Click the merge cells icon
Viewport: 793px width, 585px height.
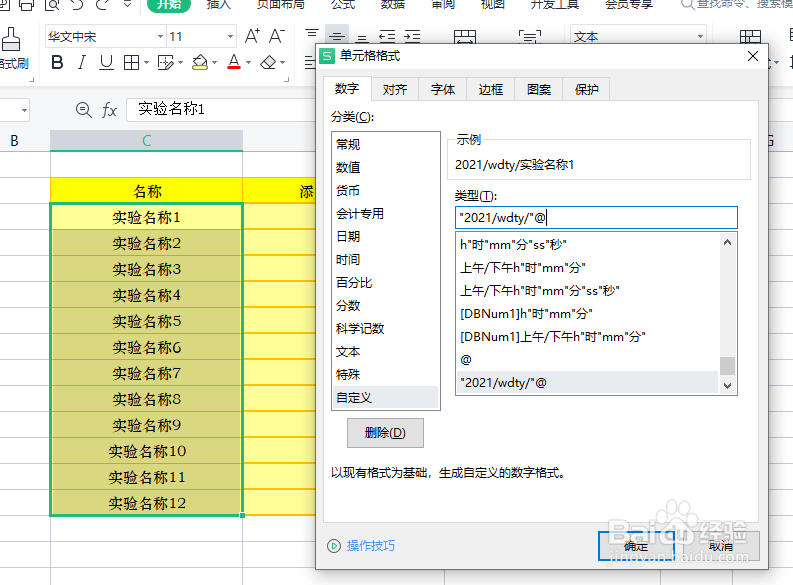click(x=465, y=36)
